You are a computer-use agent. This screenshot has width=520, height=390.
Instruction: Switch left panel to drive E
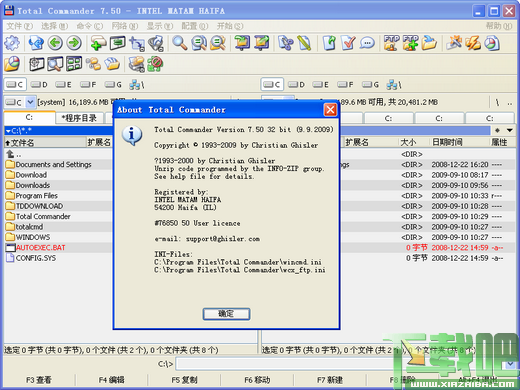click(x=63, y=85)
